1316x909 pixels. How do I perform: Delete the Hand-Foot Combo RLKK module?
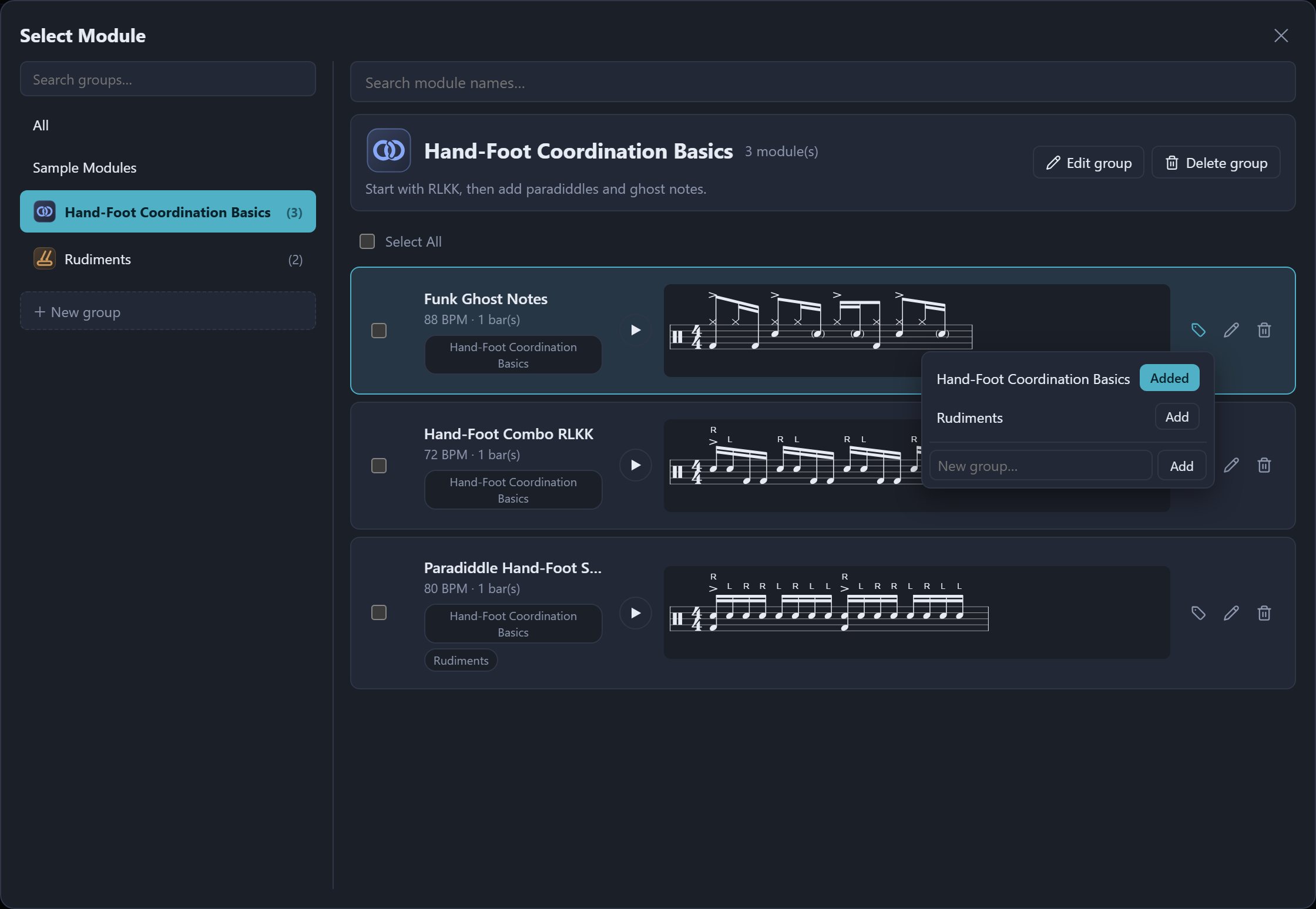pos(1264,465)
